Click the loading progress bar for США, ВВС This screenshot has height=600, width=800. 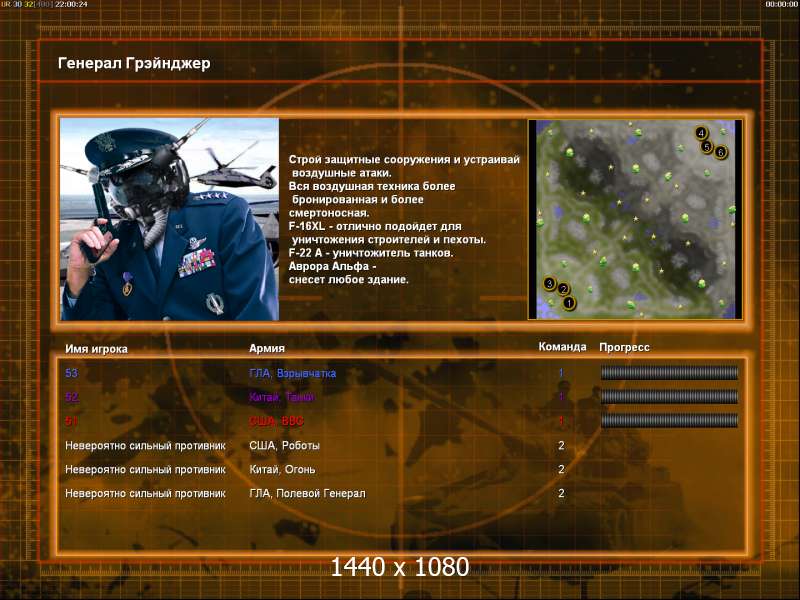pos(669,420)
